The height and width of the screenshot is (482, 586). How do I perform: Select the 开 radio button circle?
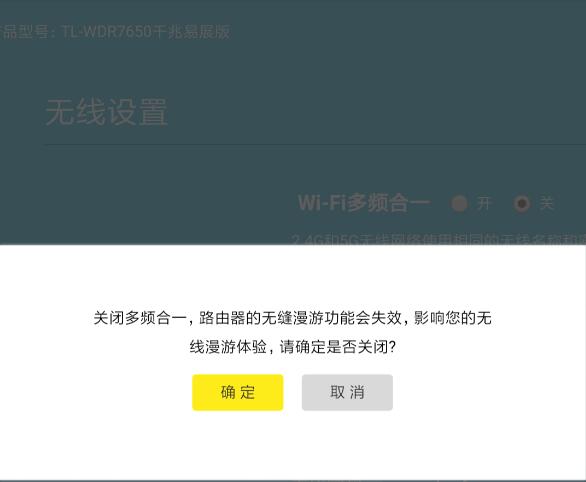click(x=459, y=204)
